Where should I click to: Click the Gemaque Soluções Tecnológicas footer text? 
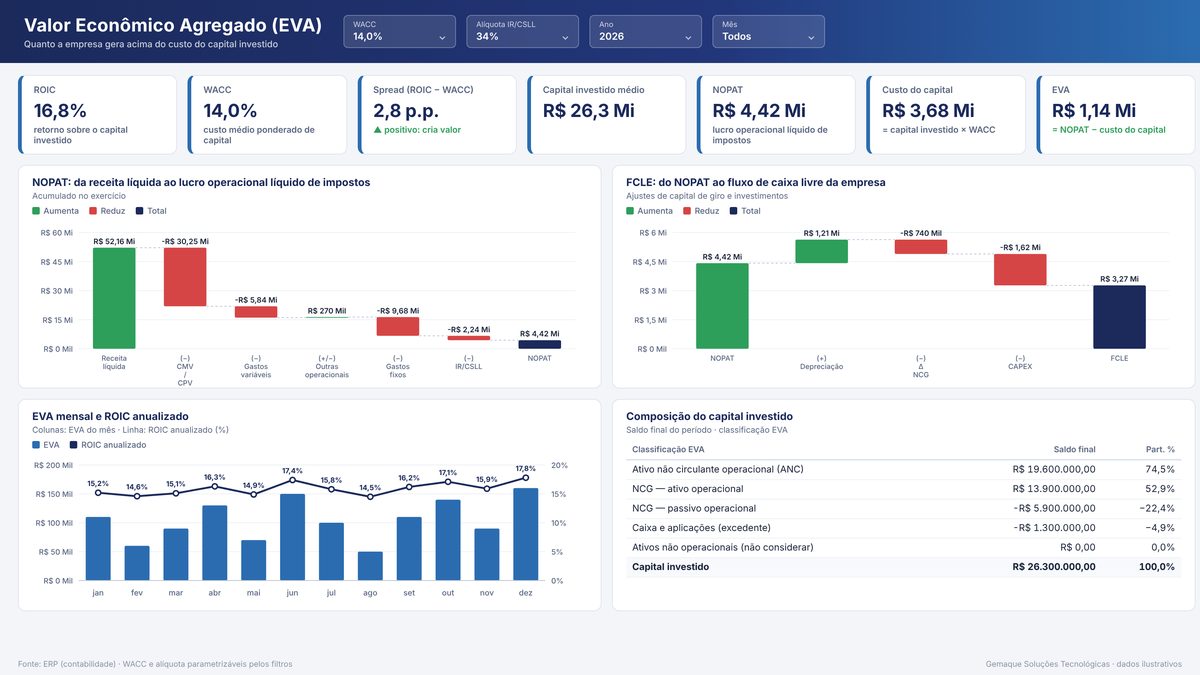[1083, 664]
